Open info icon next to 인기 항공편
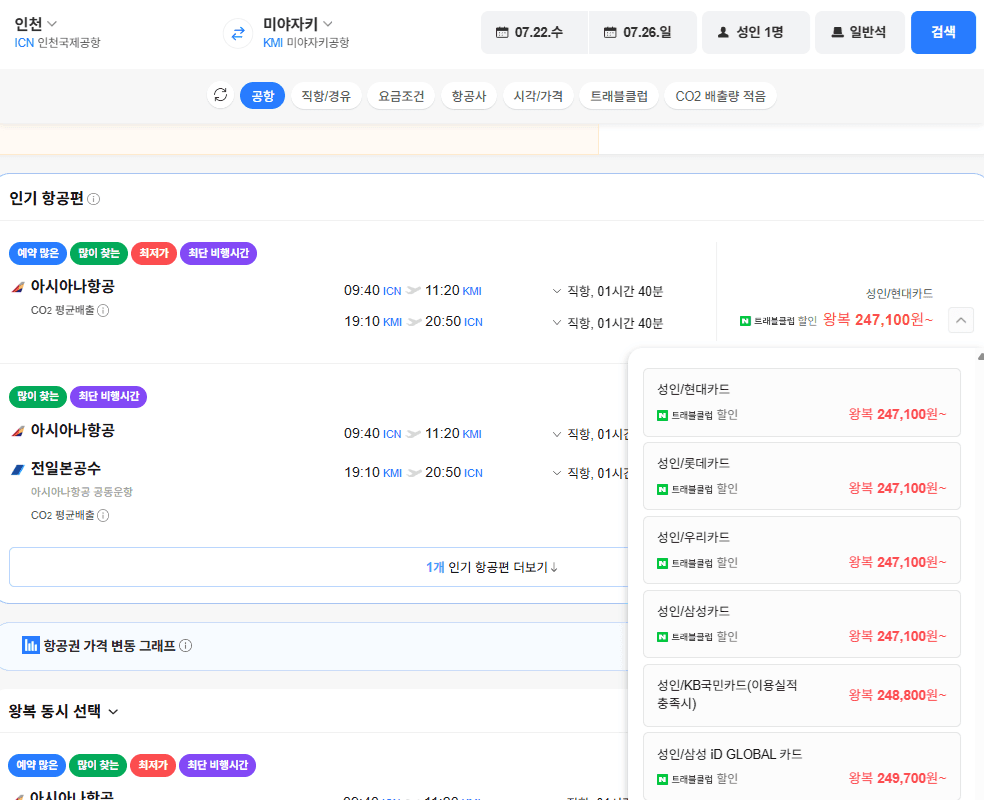 (94, 199)
